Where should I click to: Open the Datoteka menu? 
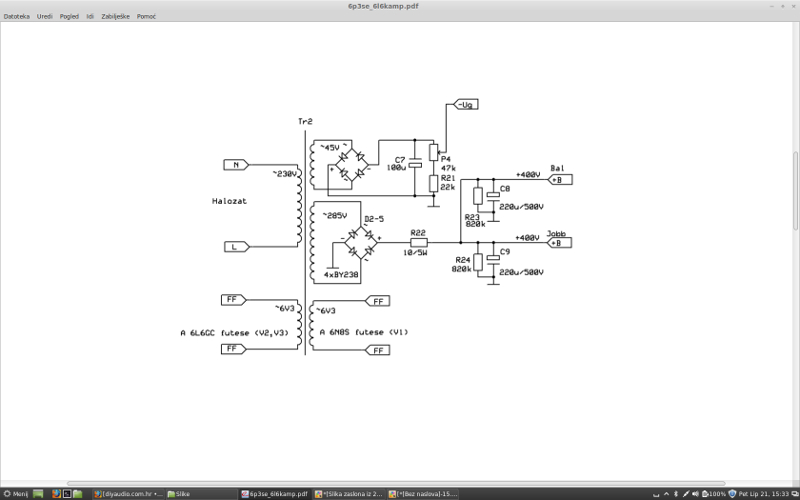tap(16, 17)
